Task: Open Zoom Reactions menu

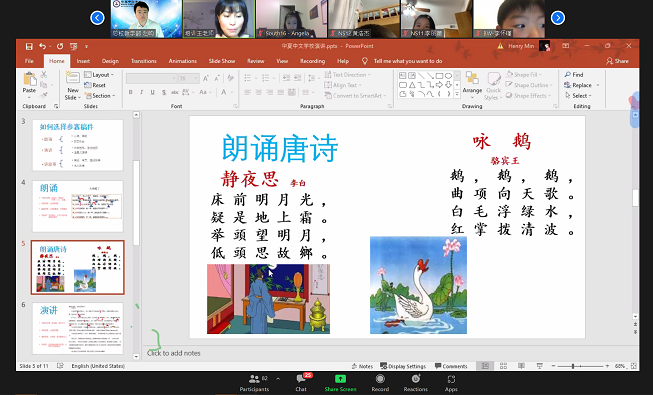Action: pos(415,382)
